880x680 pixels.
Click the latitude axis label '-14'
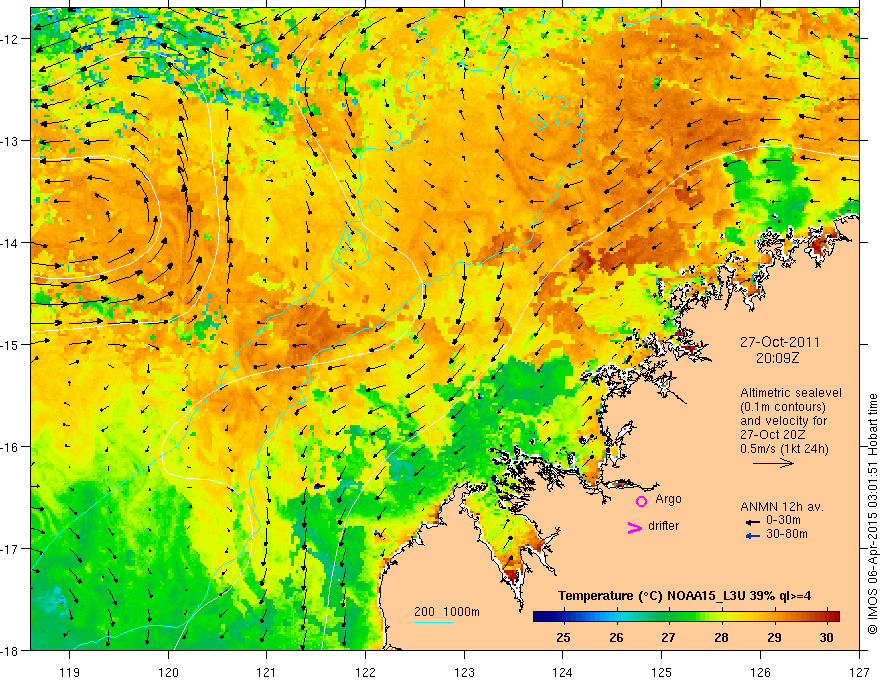click(x=10, y=243)
